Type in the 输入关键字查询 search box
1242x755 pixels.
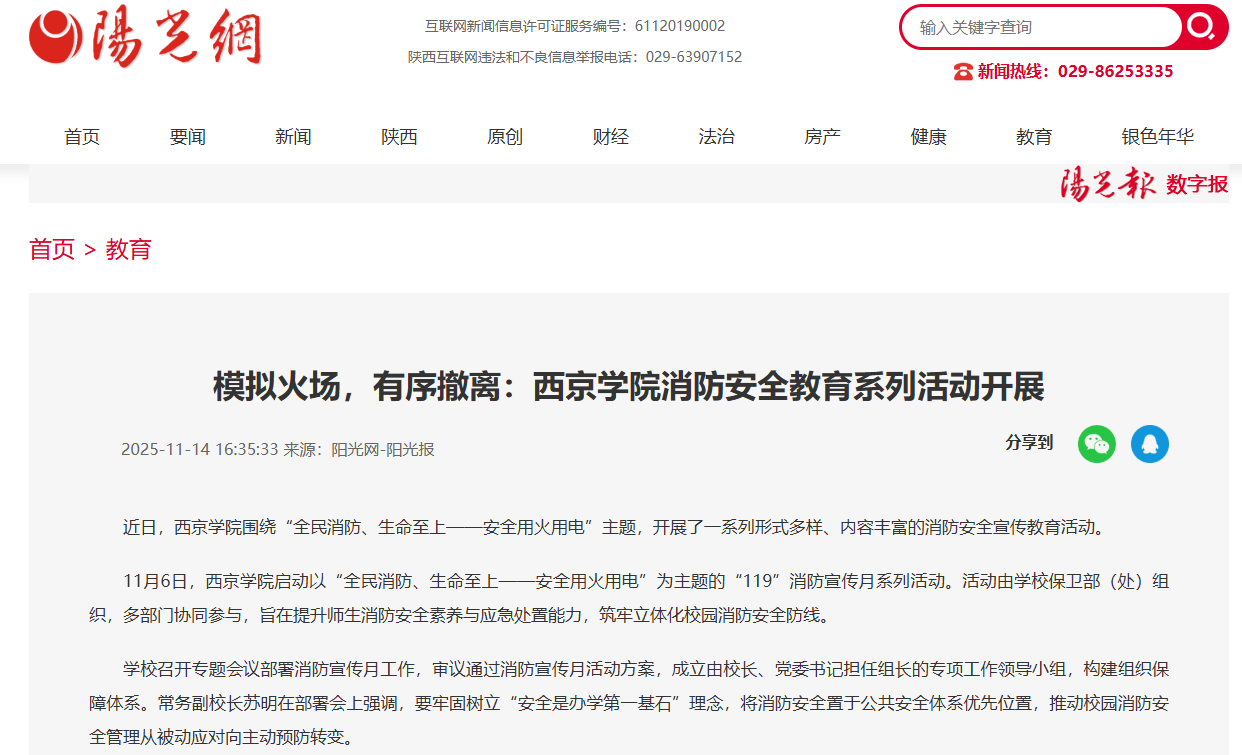pos(1040,27)
